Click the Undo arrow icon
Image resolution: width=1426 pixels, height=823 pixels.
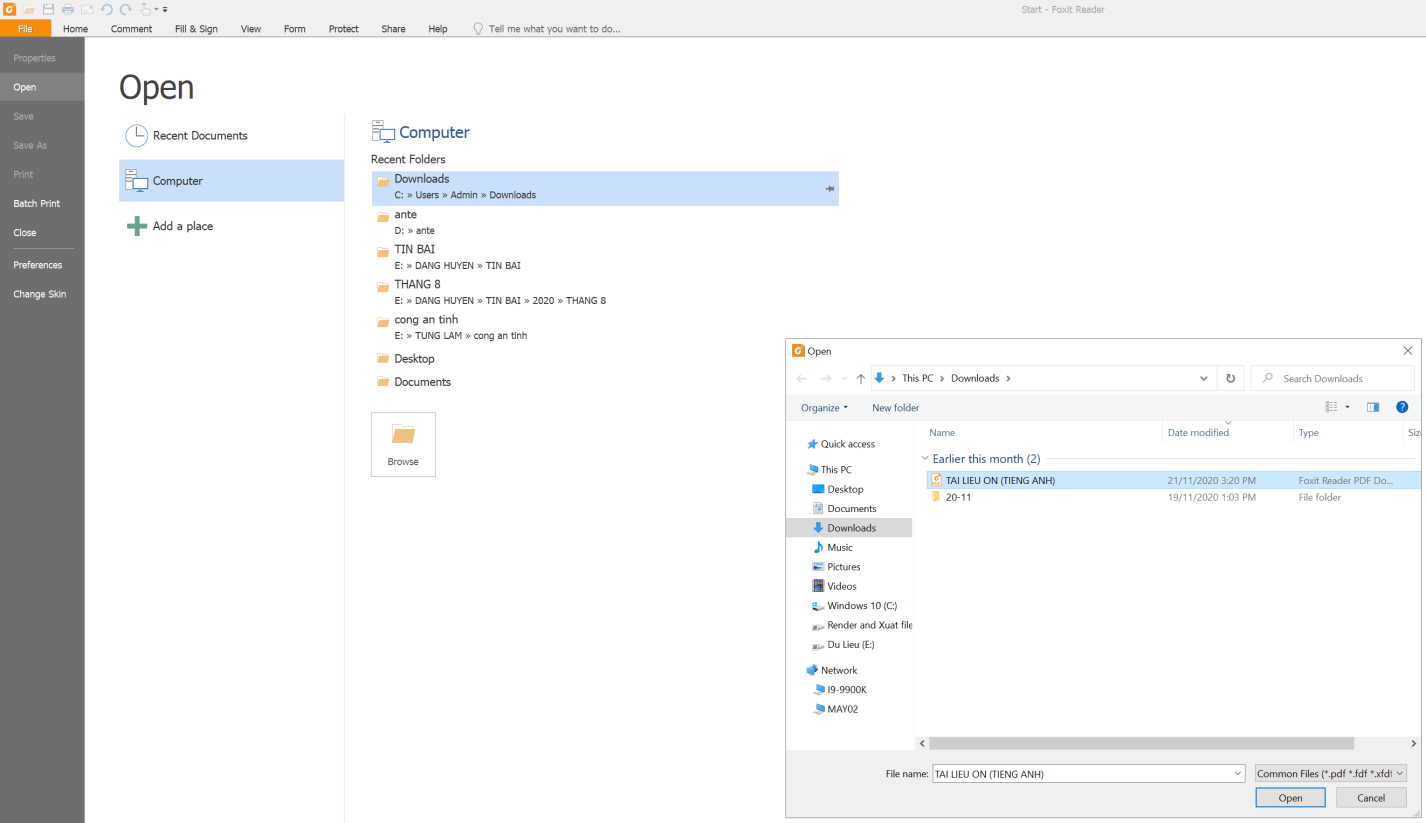tap(107, 9)
